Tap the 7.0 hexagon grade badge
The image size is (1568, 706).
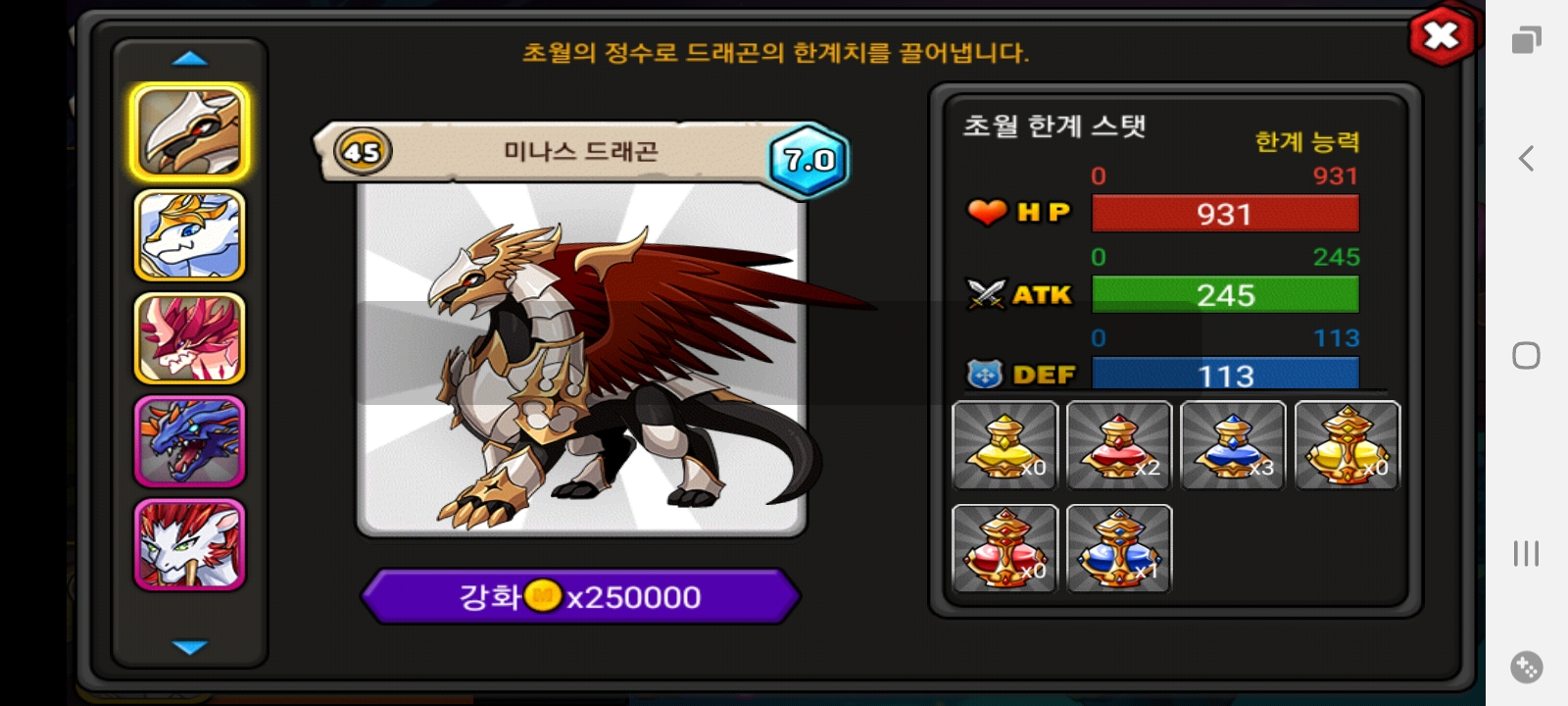pos(809,160)
